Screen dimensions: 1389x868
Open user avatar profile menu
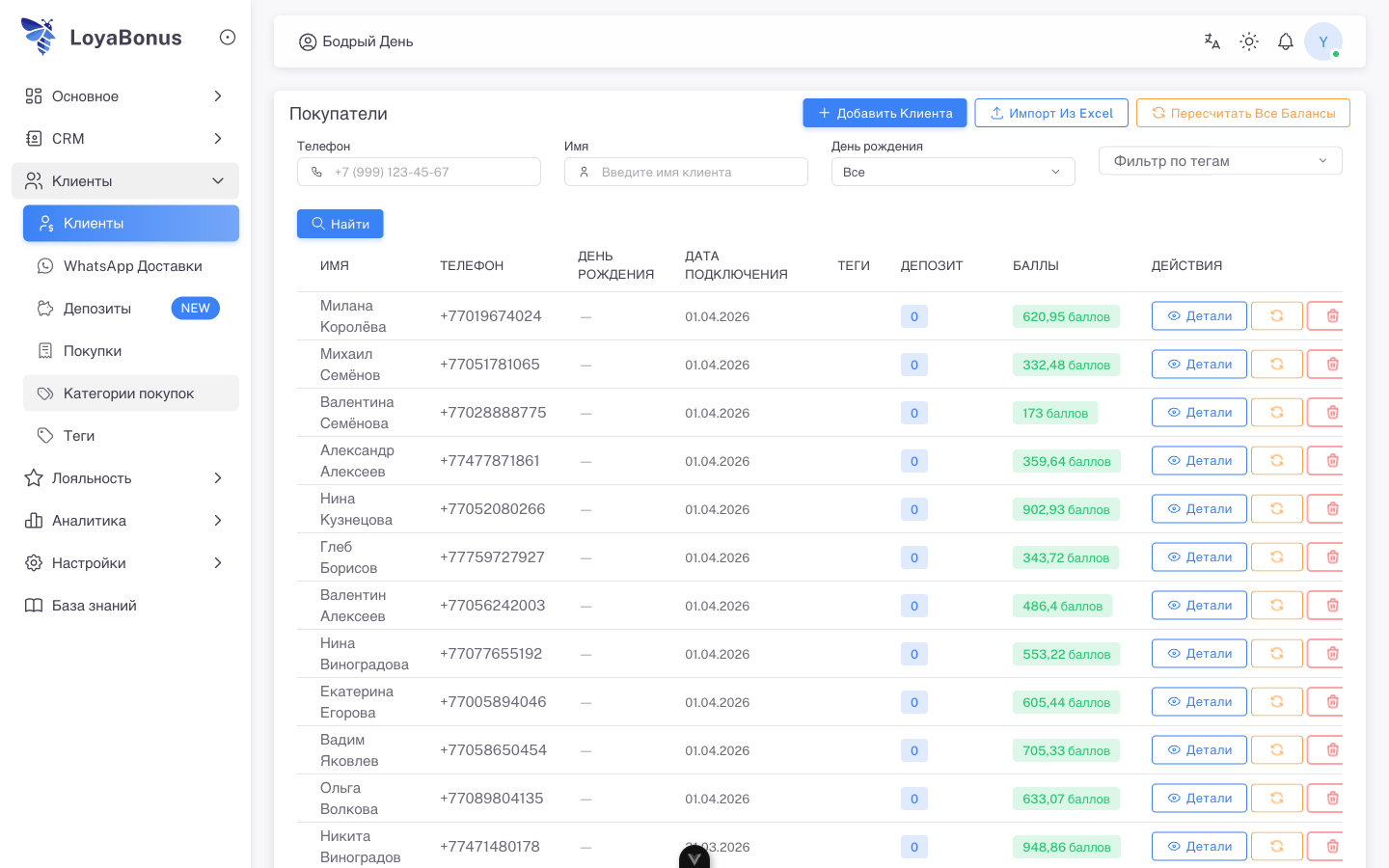tap(1322, 41)
